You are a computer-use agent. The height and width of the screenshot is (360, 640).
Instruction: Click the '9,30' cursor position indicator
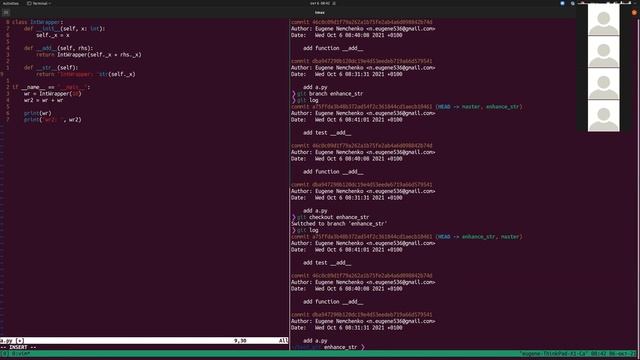click(x=240, y=340)
